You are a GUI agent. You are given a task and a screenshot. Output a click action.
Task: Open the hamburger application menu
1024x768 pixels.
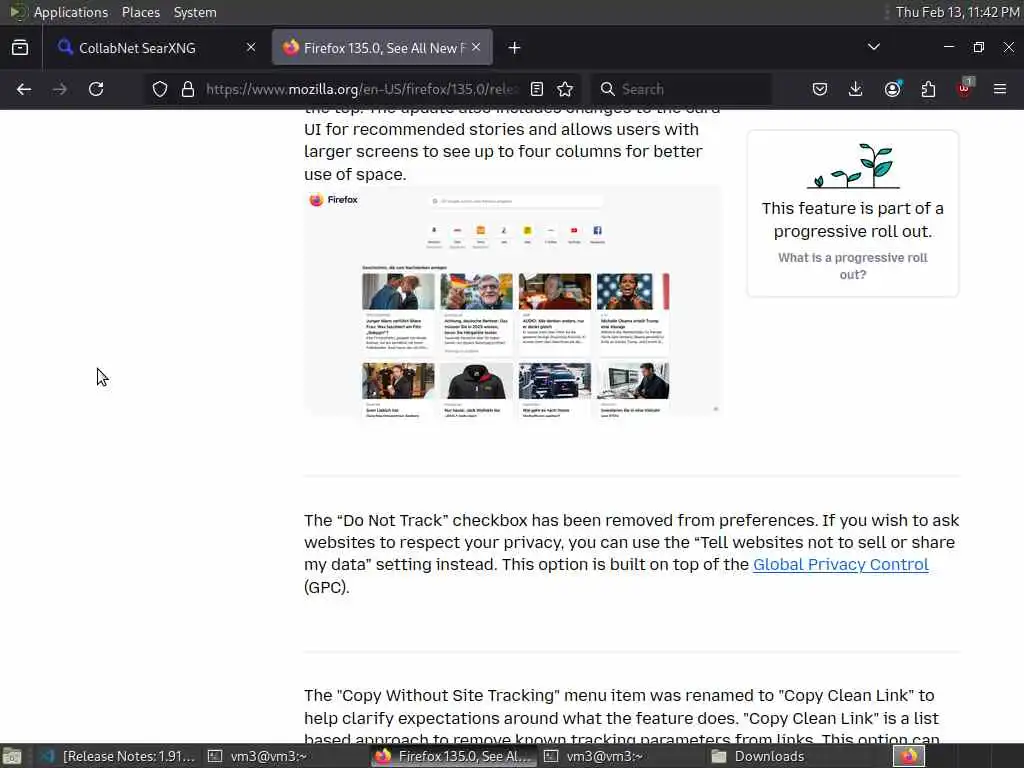[x=1000, y=89]
